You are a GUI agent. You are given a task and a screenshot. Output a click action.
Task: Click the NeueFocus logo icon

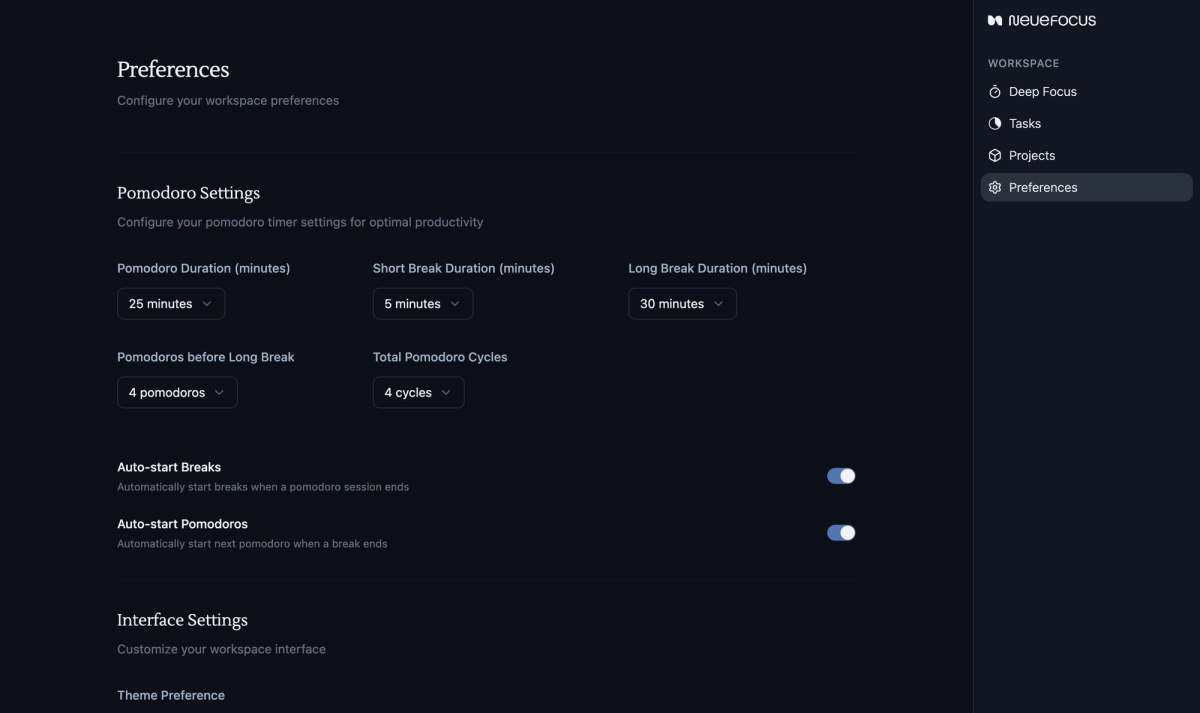tap(994, 20)
